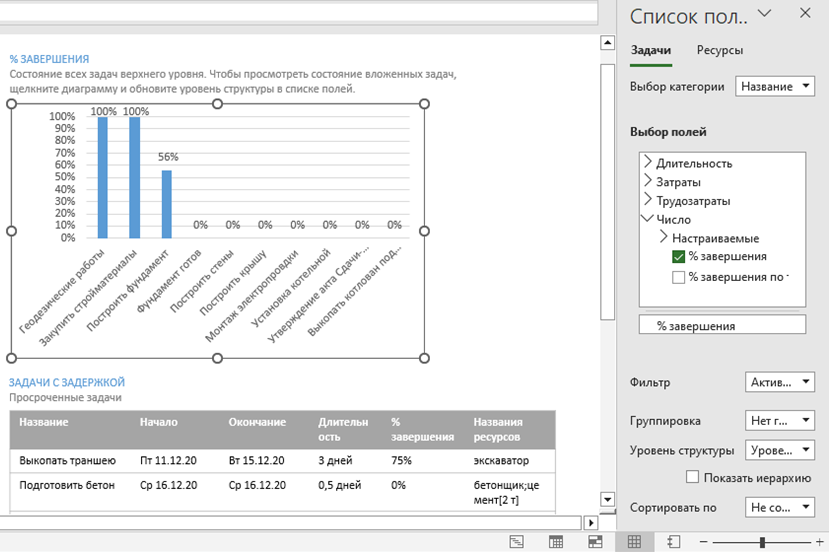Image resolution: width=829 pixels, height=552 pixels.
Task: Click the Построить фундамент axis label
Action: 128,291
